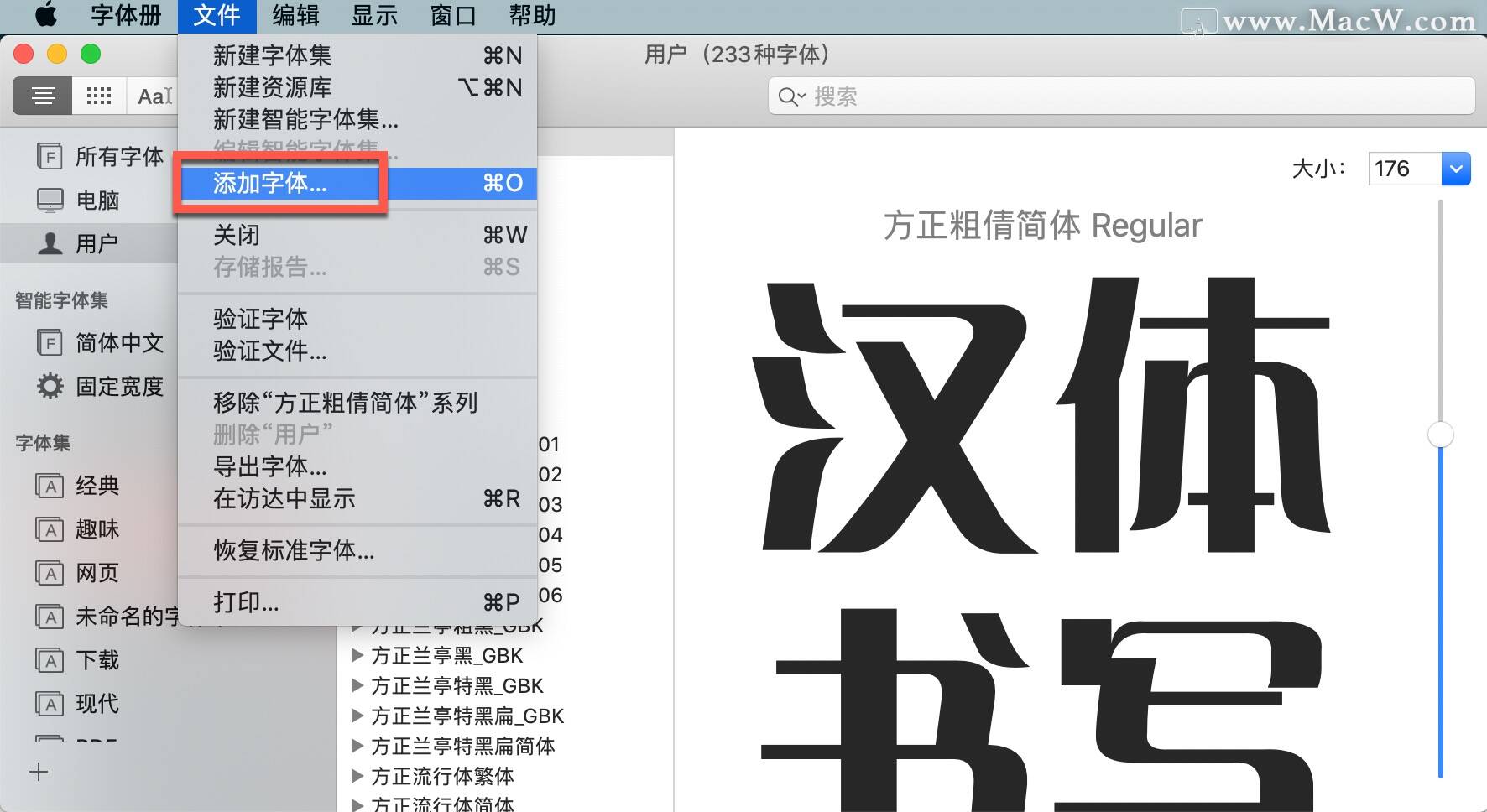This screenshot has height=812, width=1487.
Task: Open the 固定宽度 smart collection
Action: 101,386
